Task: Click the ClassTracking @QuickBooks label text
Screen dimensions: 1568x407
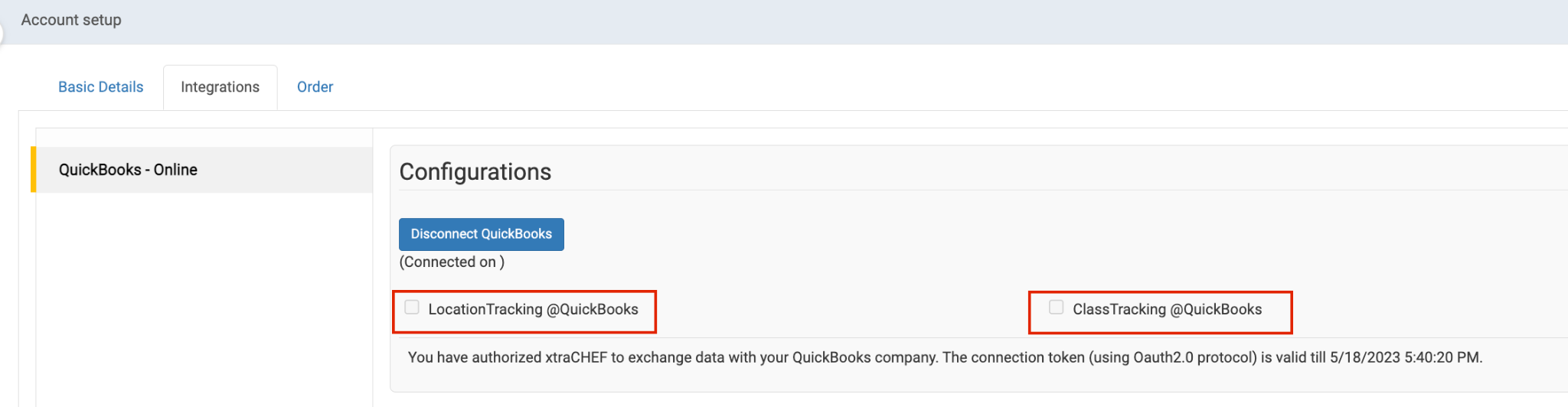Action: pos(1167,309)
